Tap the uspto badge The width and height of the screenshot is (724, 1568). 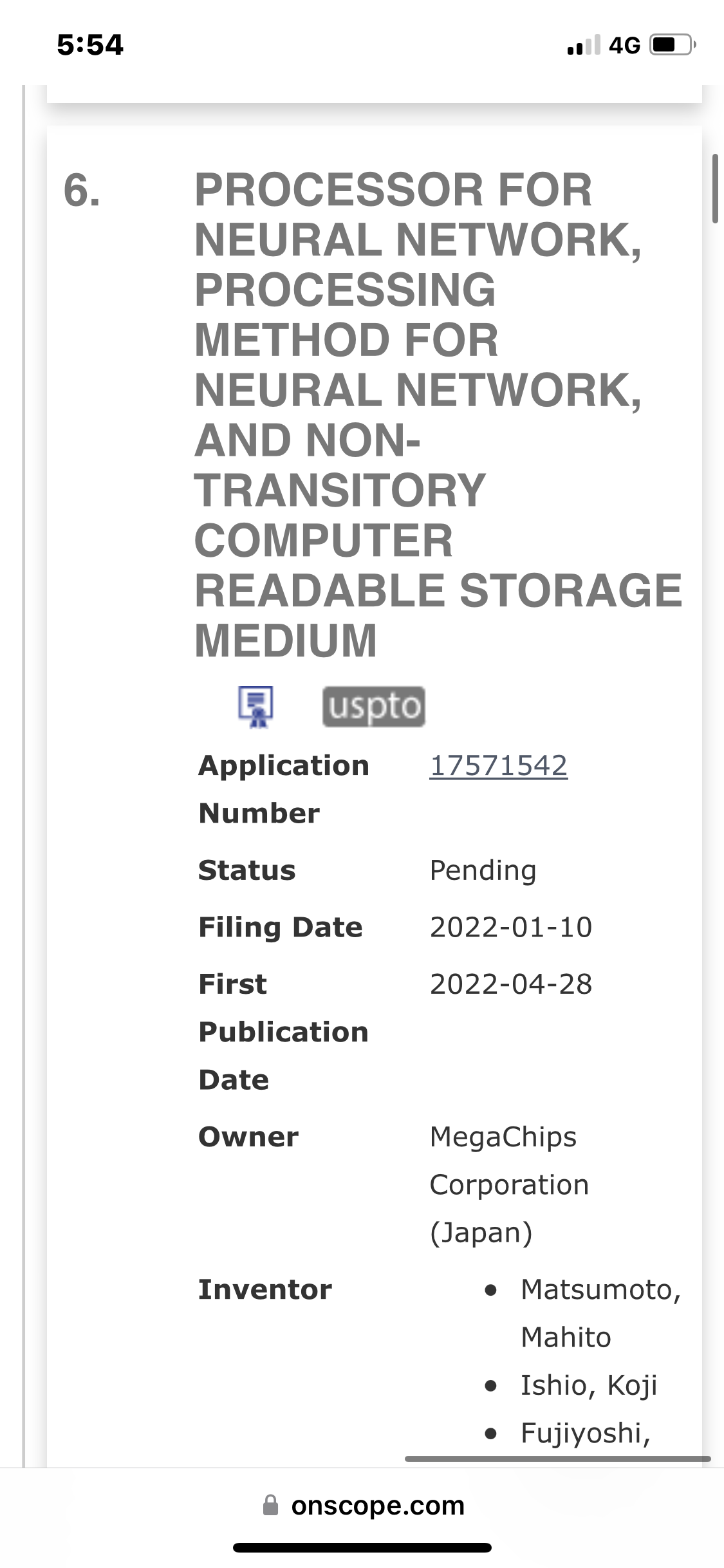[x=373, y=706]
